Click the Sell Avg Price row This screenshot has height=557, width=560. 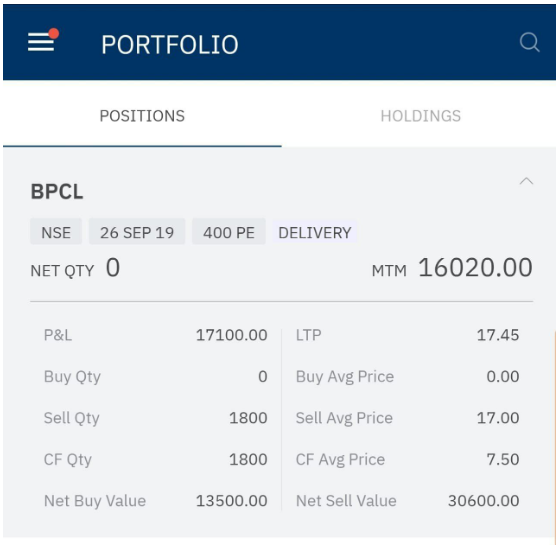(x=408, y=418)
